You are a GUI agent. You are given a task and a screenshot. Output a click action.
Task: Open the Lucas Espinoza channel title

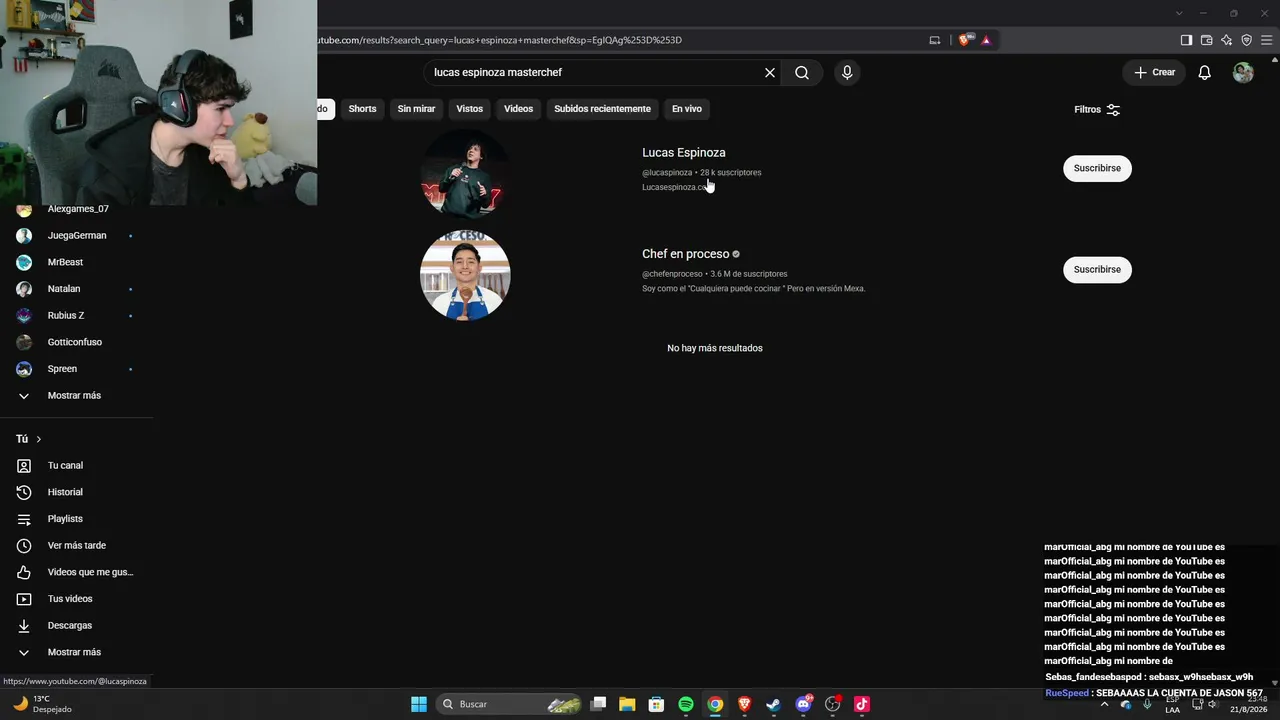coord(684,152)
